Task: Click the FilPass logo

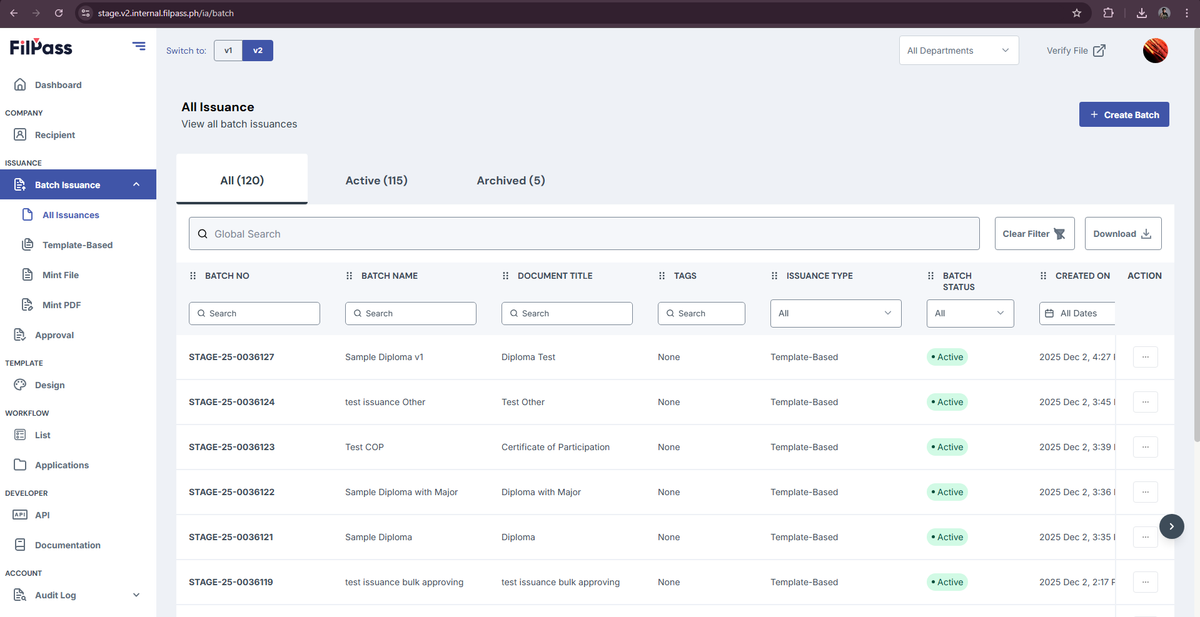Action: click(41, 47)
